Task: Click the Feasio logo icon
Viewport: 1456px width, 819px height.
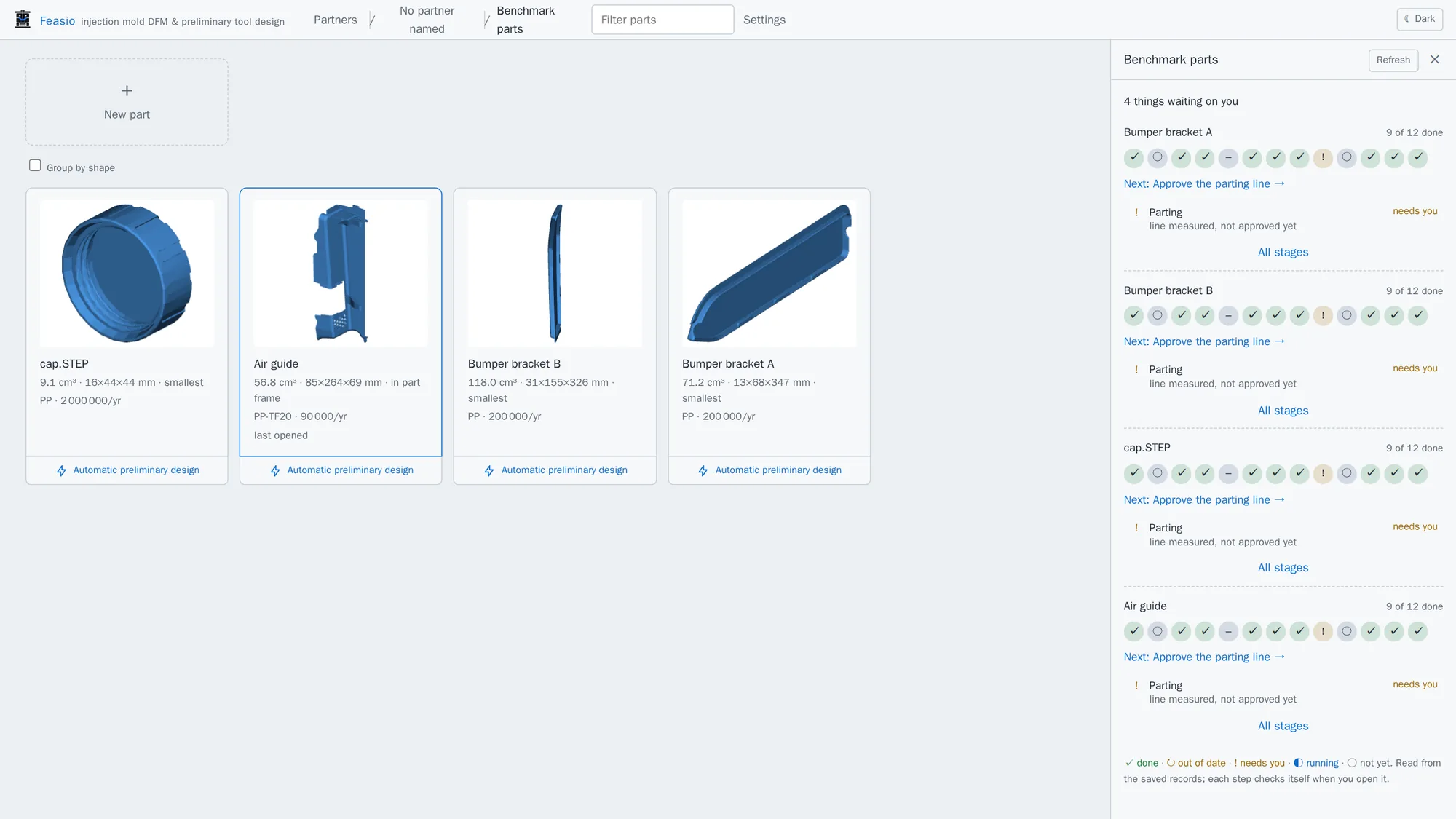Action: [23, 20]
